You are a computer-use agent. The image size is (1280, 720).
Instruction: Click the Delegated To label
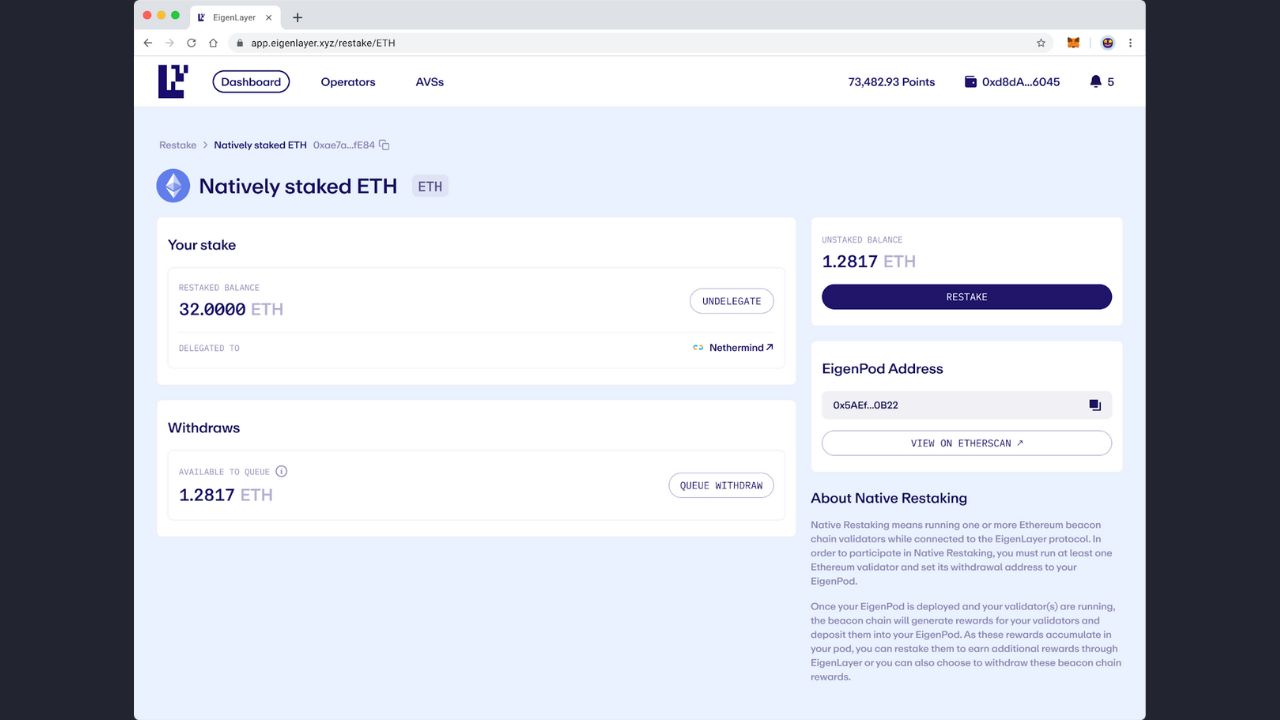click(209, 348)
